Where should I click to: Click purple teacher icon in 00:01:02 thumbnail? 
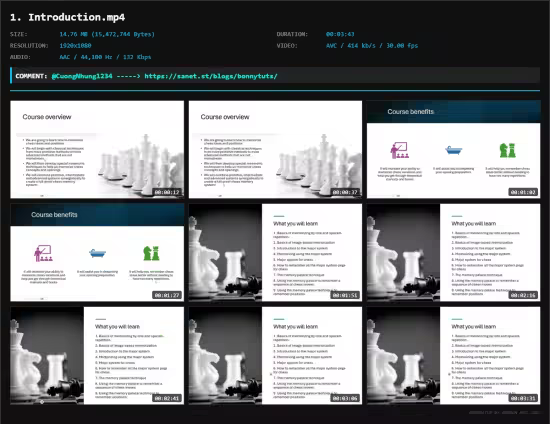point(400,150)
